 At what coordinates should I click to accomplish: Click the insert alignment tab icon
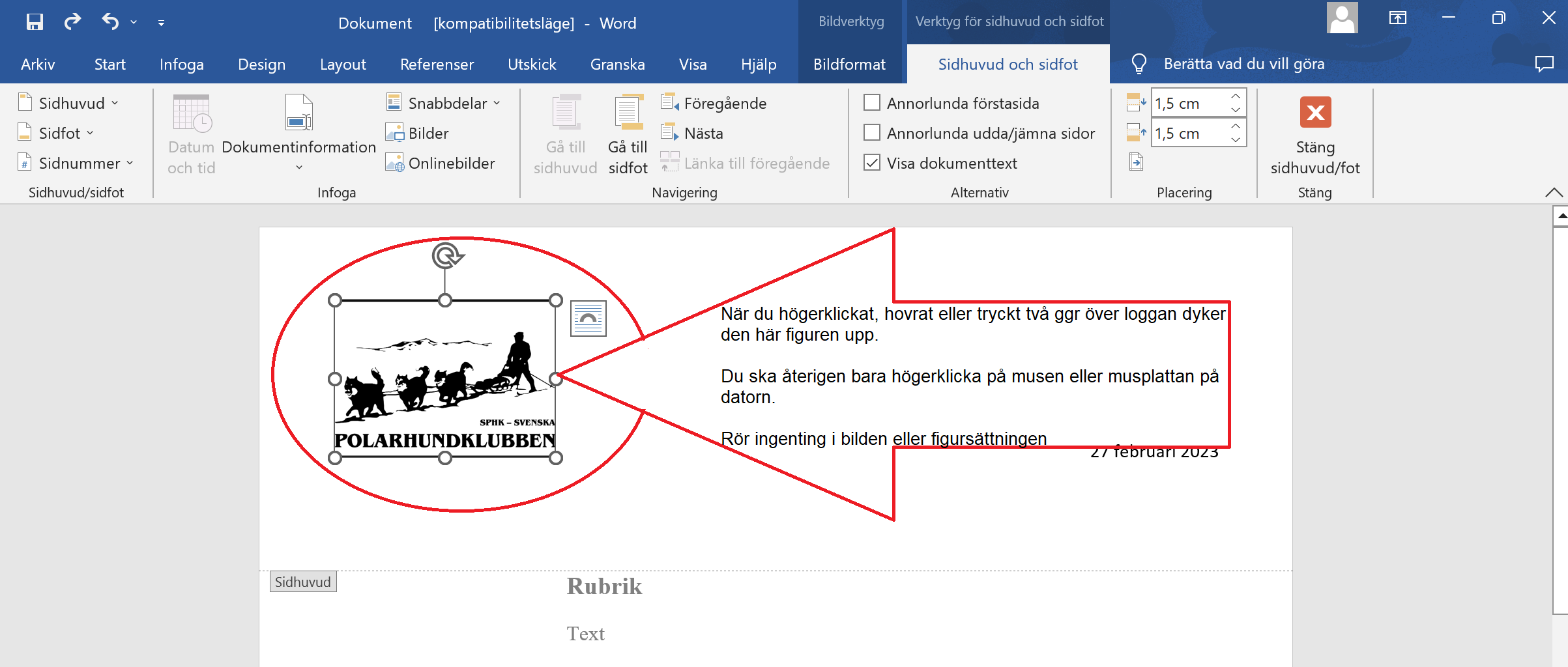tap(1136, 162)
